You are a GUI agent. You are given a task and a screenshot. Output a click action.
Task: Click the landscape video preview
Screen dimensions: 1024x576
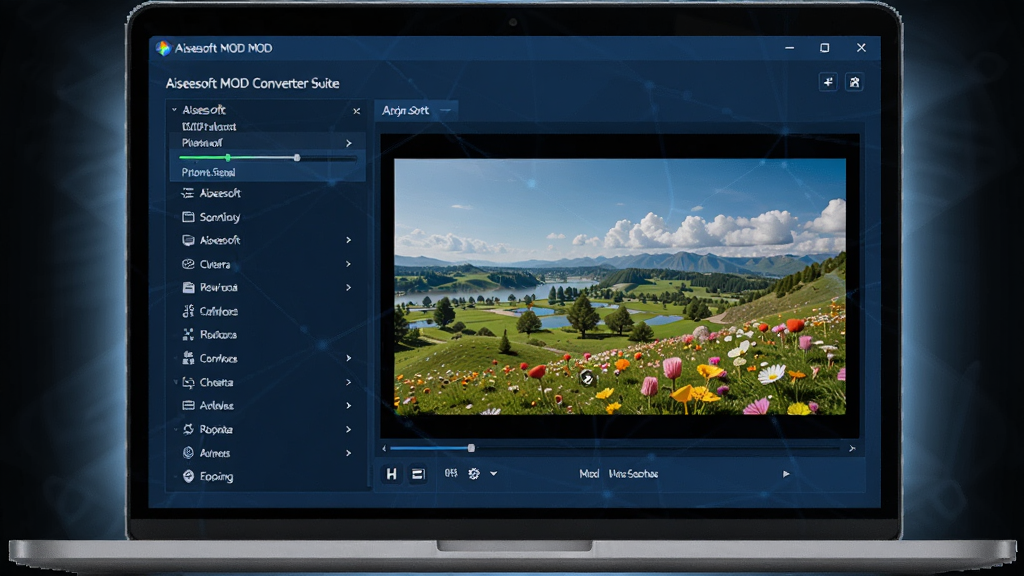620,286
